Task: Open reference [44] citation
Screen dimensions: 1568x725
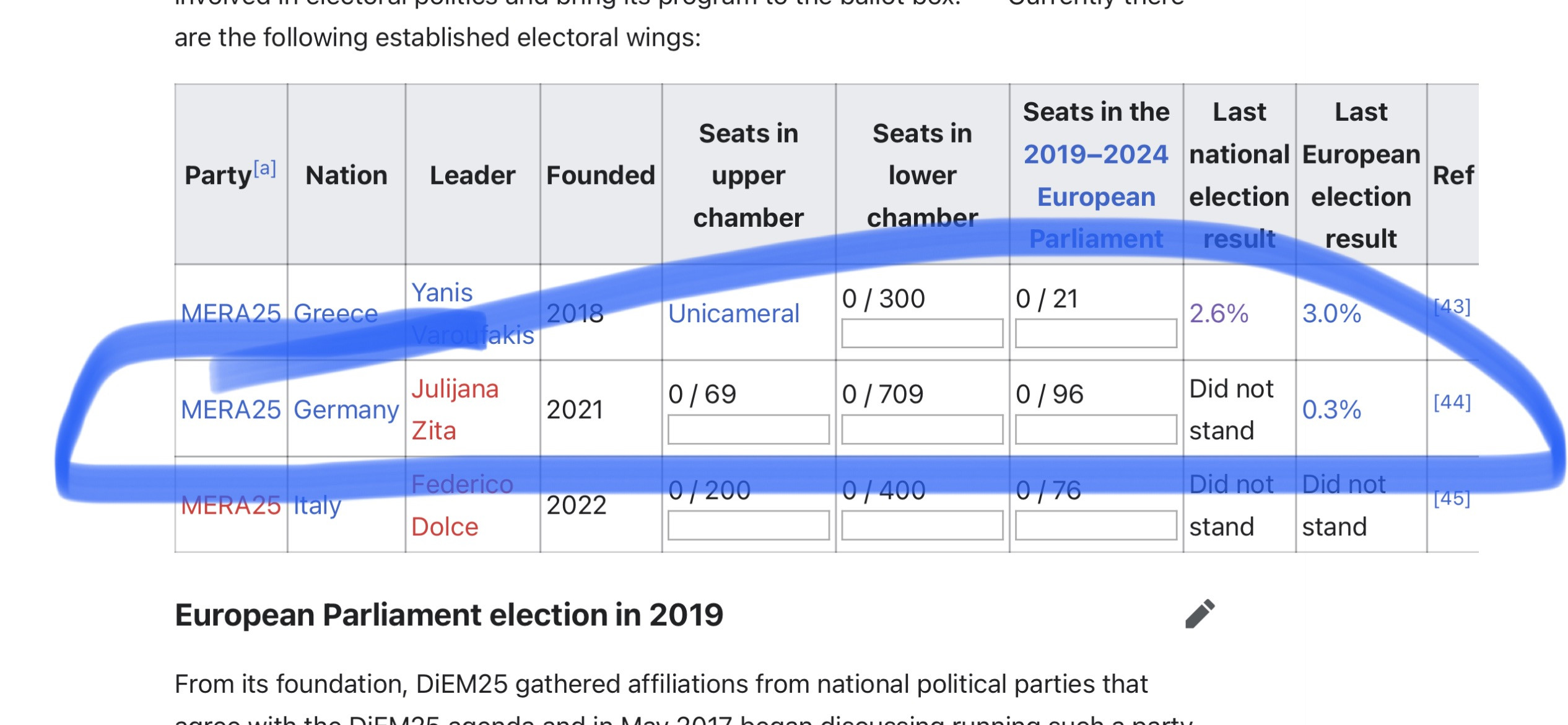Action: click(x=1452, y=403)
